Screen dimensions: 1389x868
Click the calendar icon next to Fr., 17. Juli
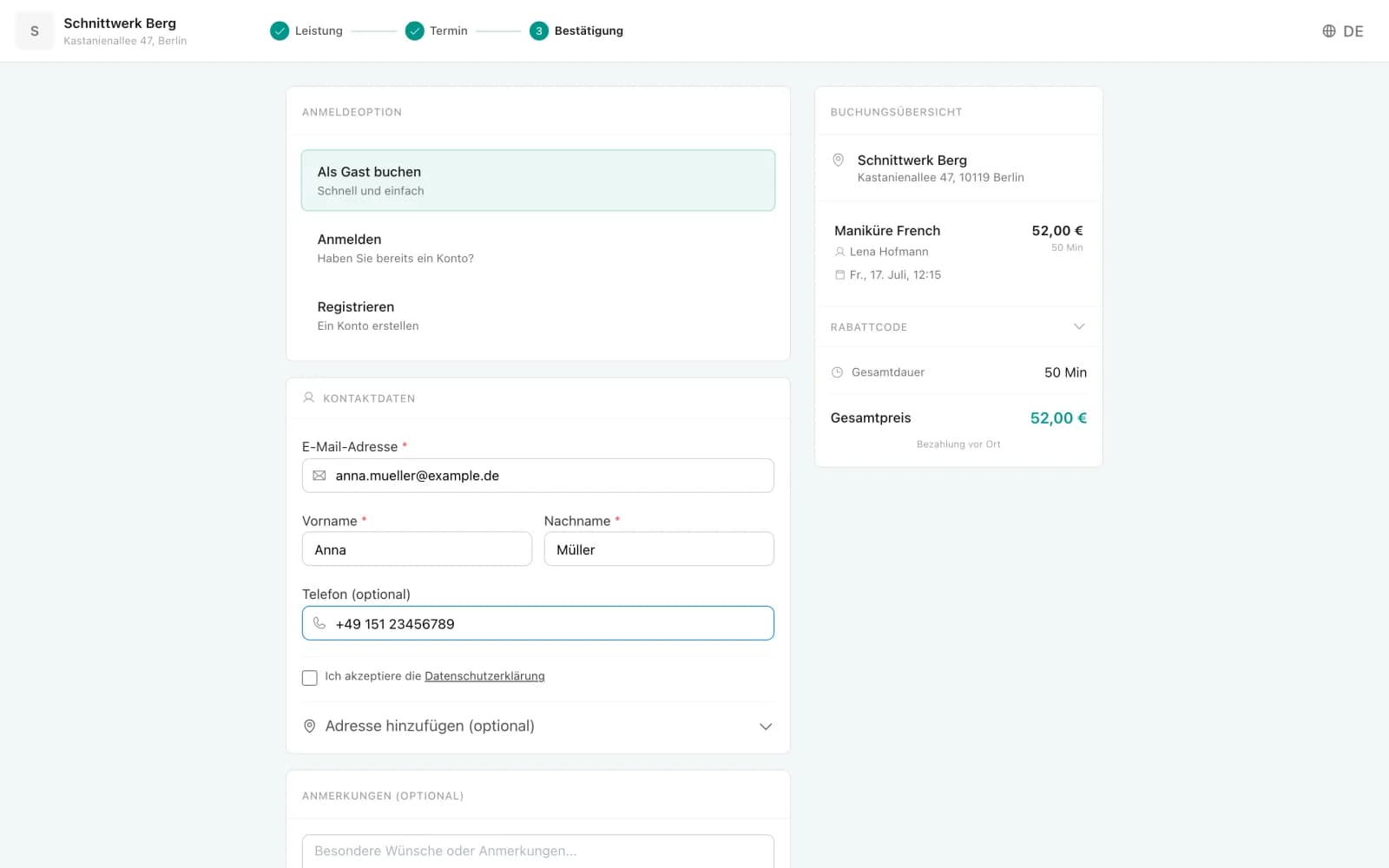coord(839,274)
